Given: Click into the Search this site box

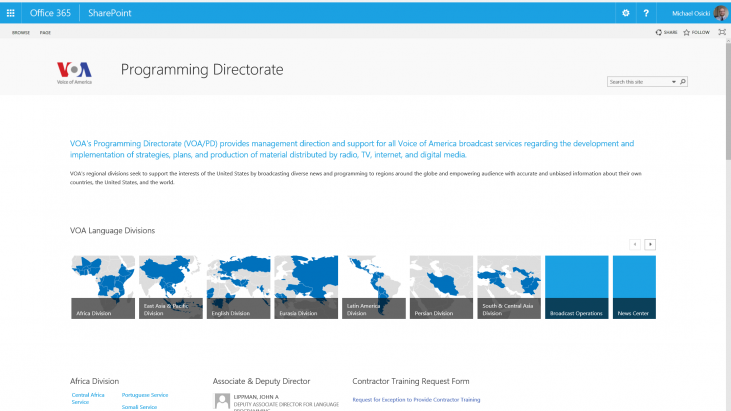Looking at the screenshot, I should pyautogui.click(x=639, y=82).
